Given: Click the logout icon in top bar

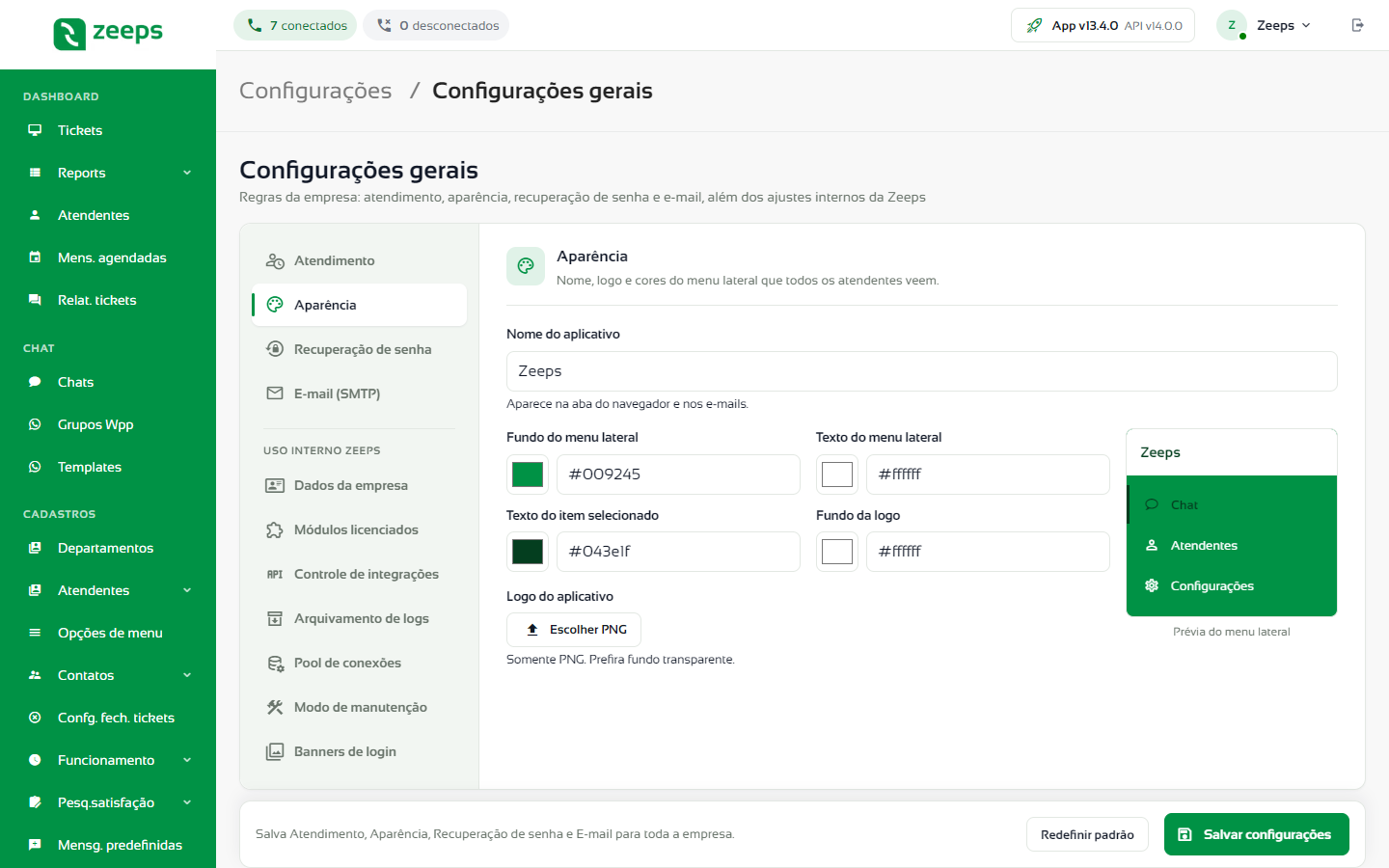Looking at the screenshot, I should coord(1357,25).
